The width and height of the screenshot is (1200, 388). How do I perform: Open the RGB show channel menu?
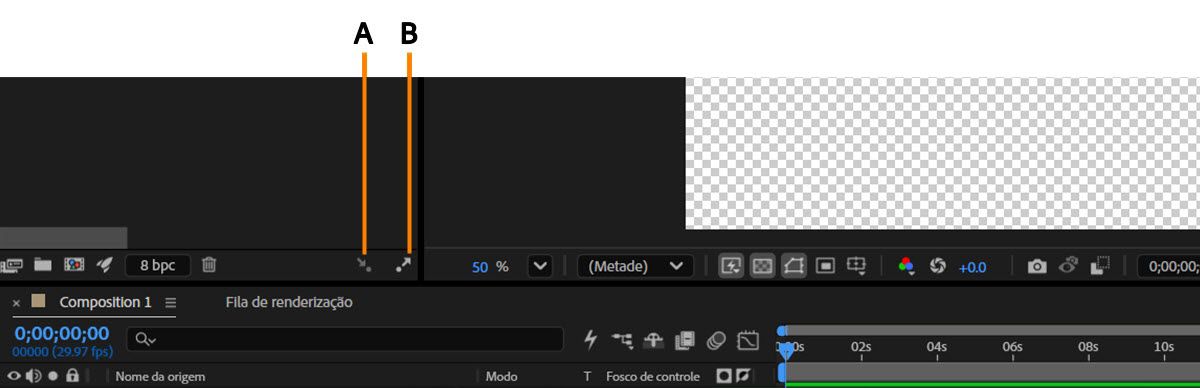[906, 266]
